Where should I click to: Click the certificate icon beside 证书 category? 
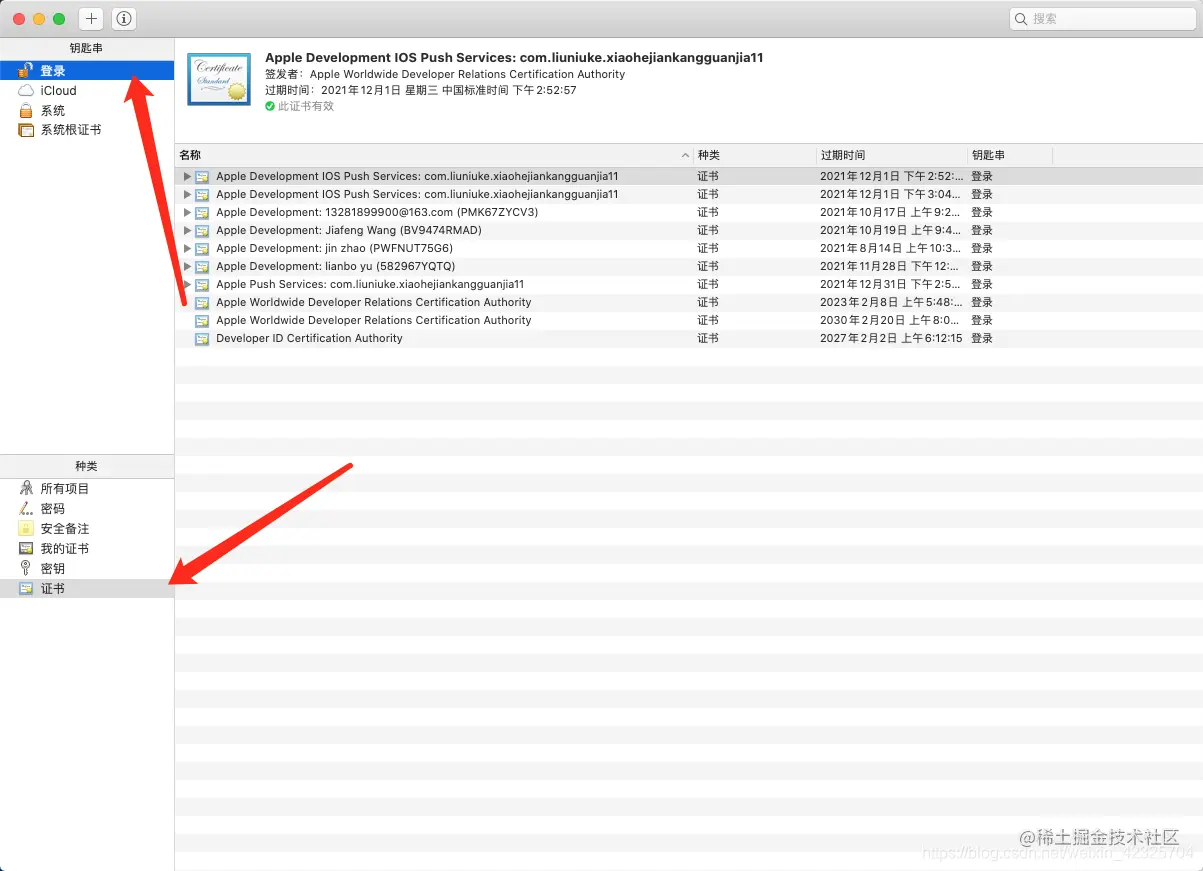pos(26,589)
